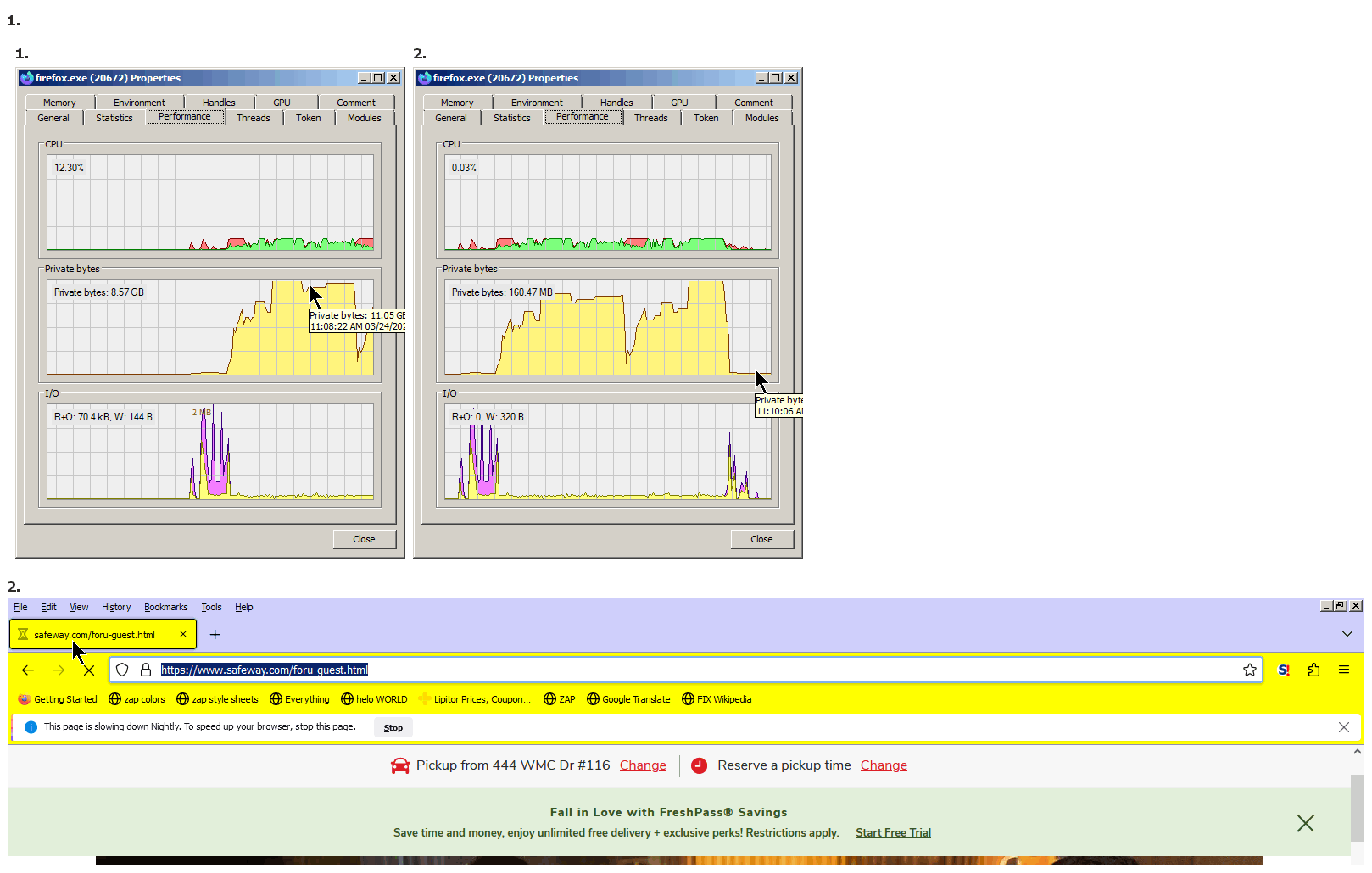The height and width of the screenshot is (873, 1372).
Task: Open the helo WORLD bookmark
Action: point(374,700)
